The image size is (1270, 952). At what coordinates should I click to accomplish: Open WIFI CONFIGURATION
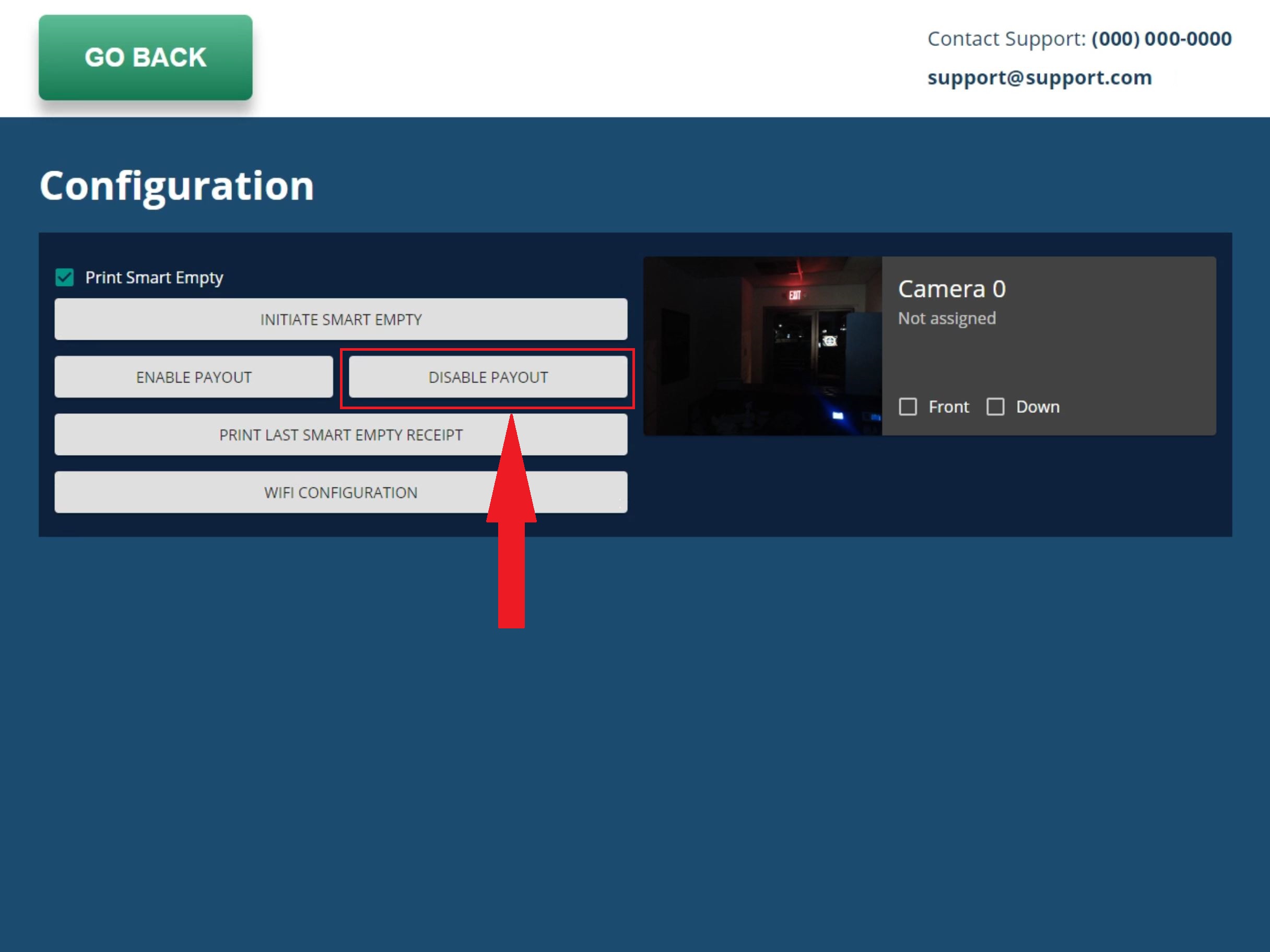(x=341, y=492)
